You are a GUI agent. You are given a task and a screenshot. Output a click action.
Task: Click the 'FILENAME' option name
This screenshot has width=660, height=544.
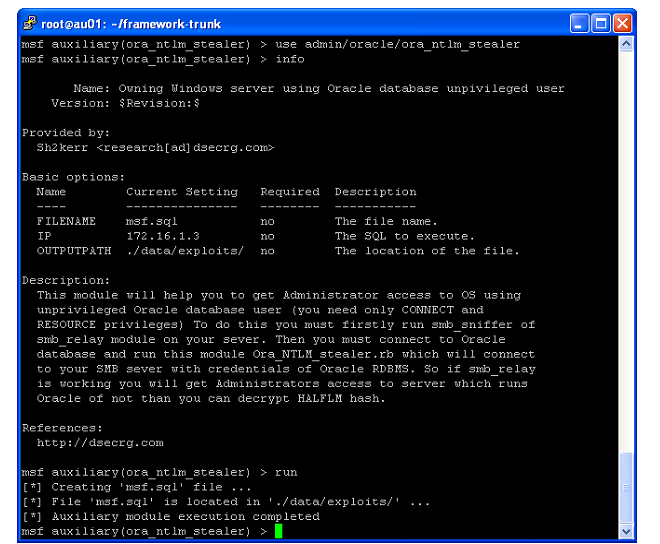click(x=66, y=221)
